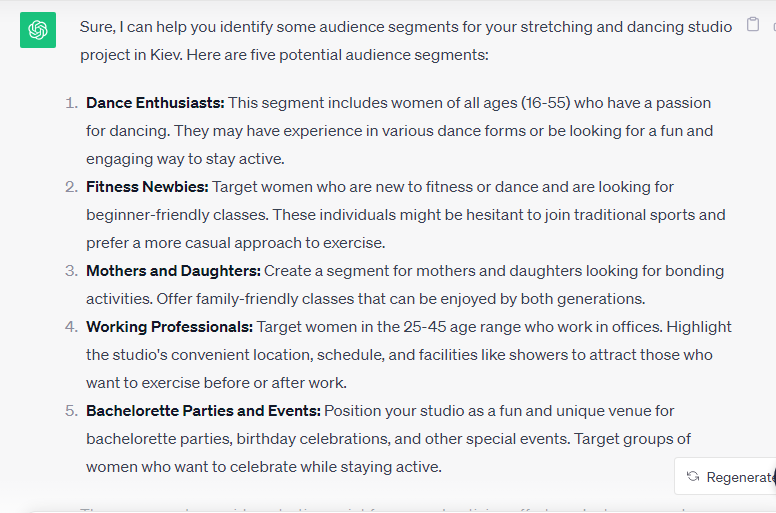Screen dimensions: 776x513
Task: Click the partially visible icon right of clipboard
Action: pyautogui.click(x=774, y=25)
